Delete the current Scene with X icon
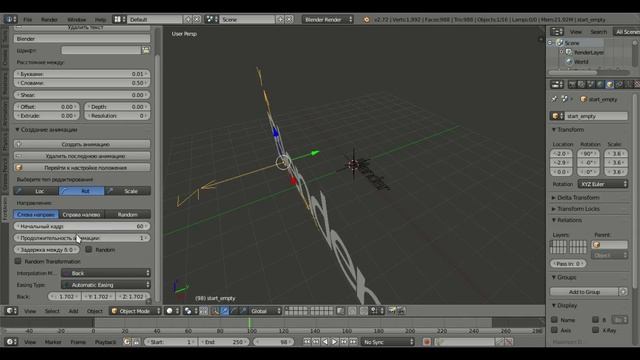 (289, 19)
